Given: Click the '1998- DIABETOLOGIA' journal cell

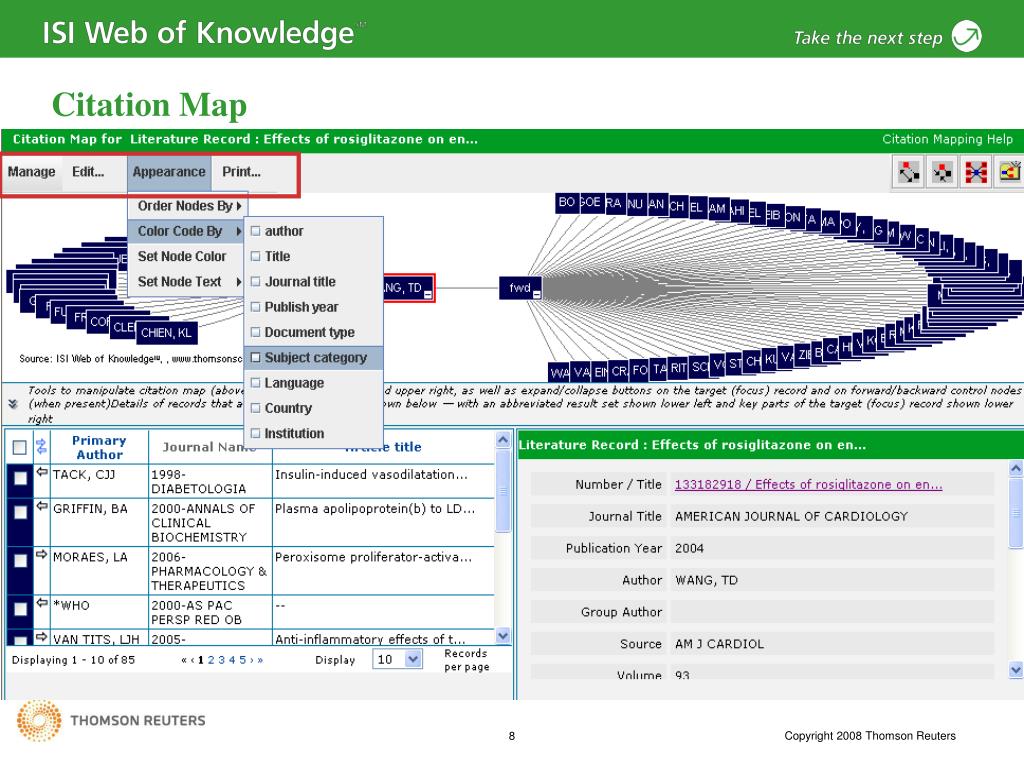Looking at the screenshot, I should click(210, 481).
